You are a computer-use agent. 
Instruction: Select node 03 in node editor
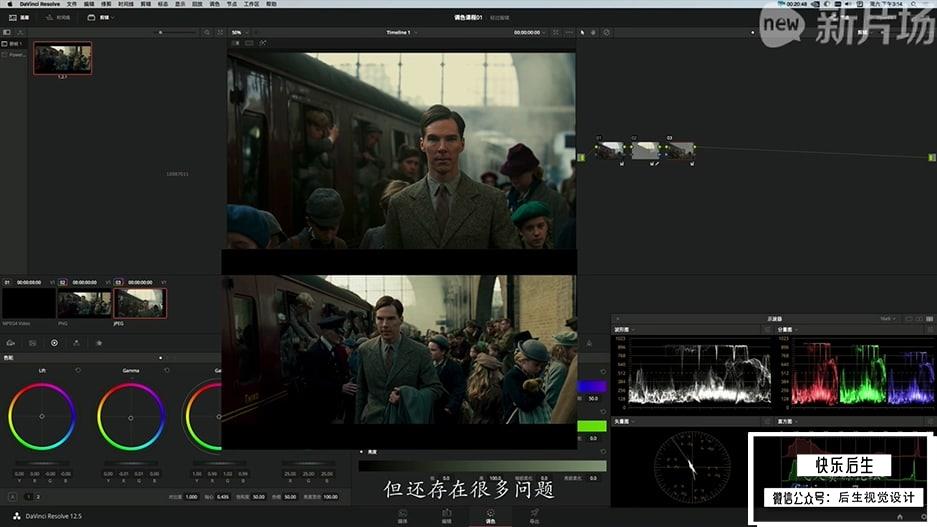[680, 151]
